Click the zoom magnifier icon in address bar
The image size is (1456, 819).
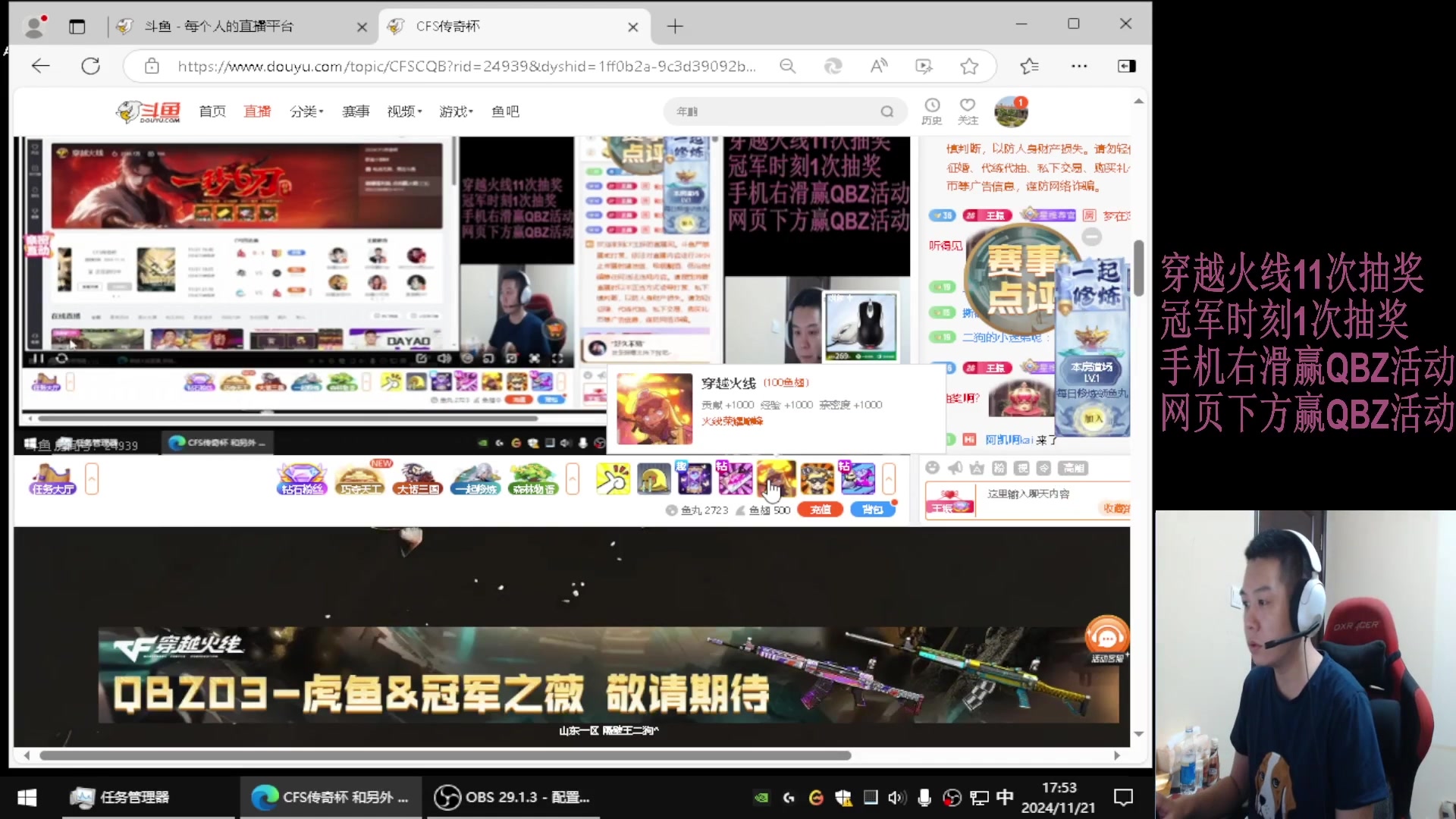click(x=788, y=66)
